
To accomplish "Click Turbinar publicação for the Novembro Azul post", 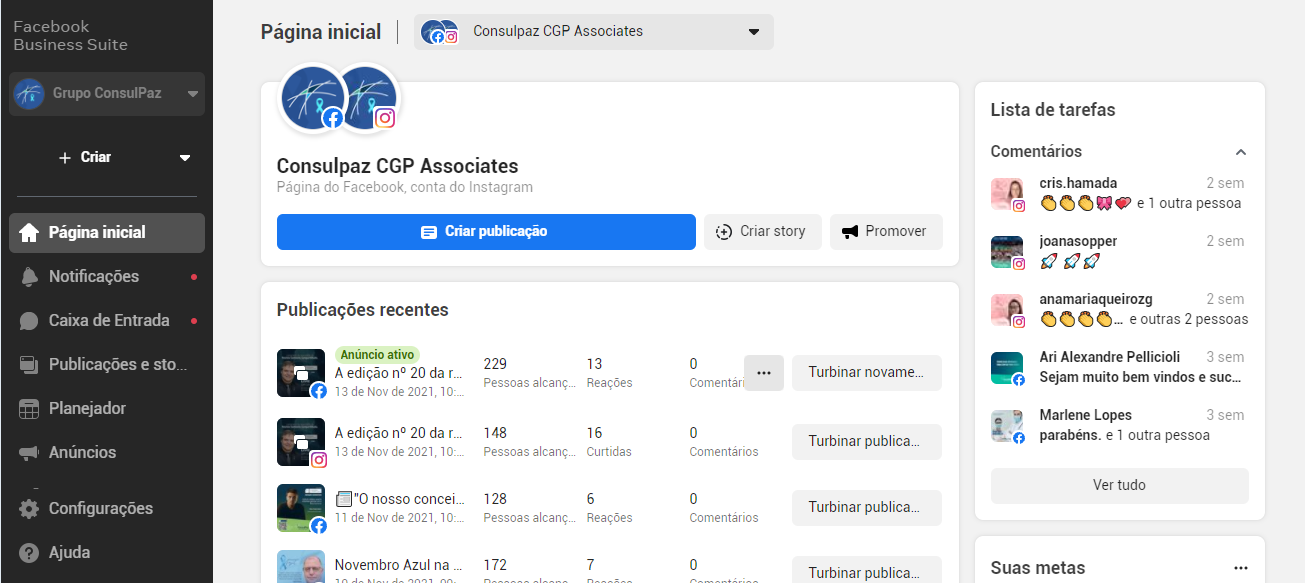I will tap(867, 570).
